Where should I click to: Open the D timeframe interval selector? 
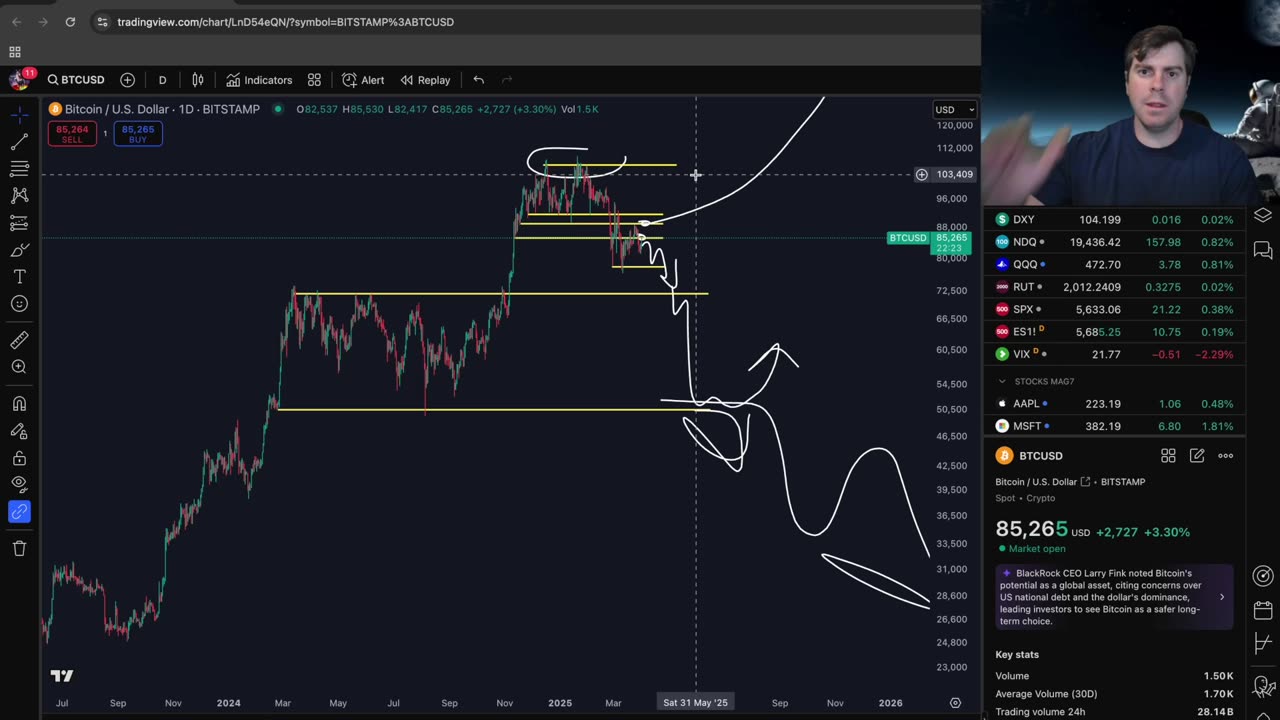pos(162,80)
